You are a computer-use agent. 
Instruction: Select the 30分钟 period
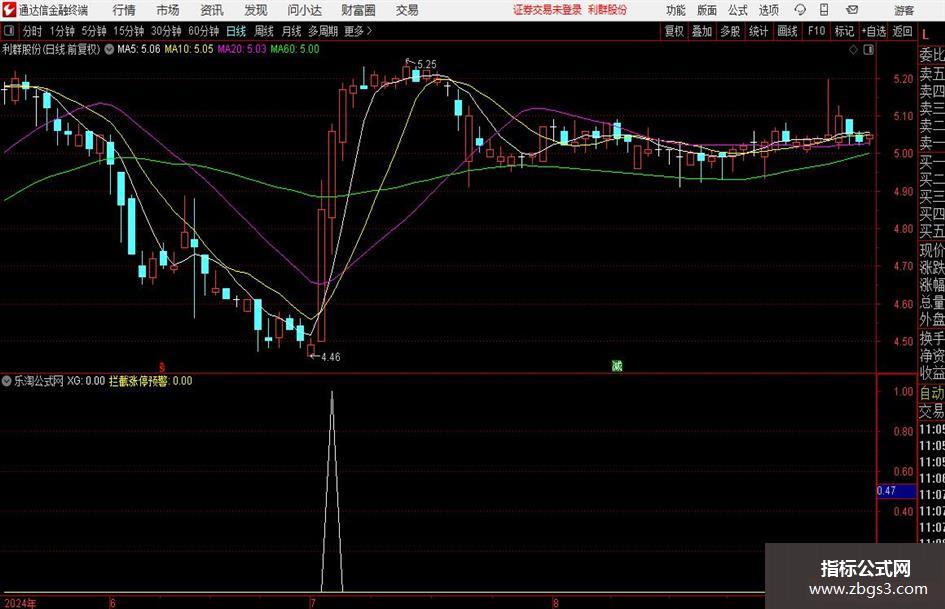[166, 31]
